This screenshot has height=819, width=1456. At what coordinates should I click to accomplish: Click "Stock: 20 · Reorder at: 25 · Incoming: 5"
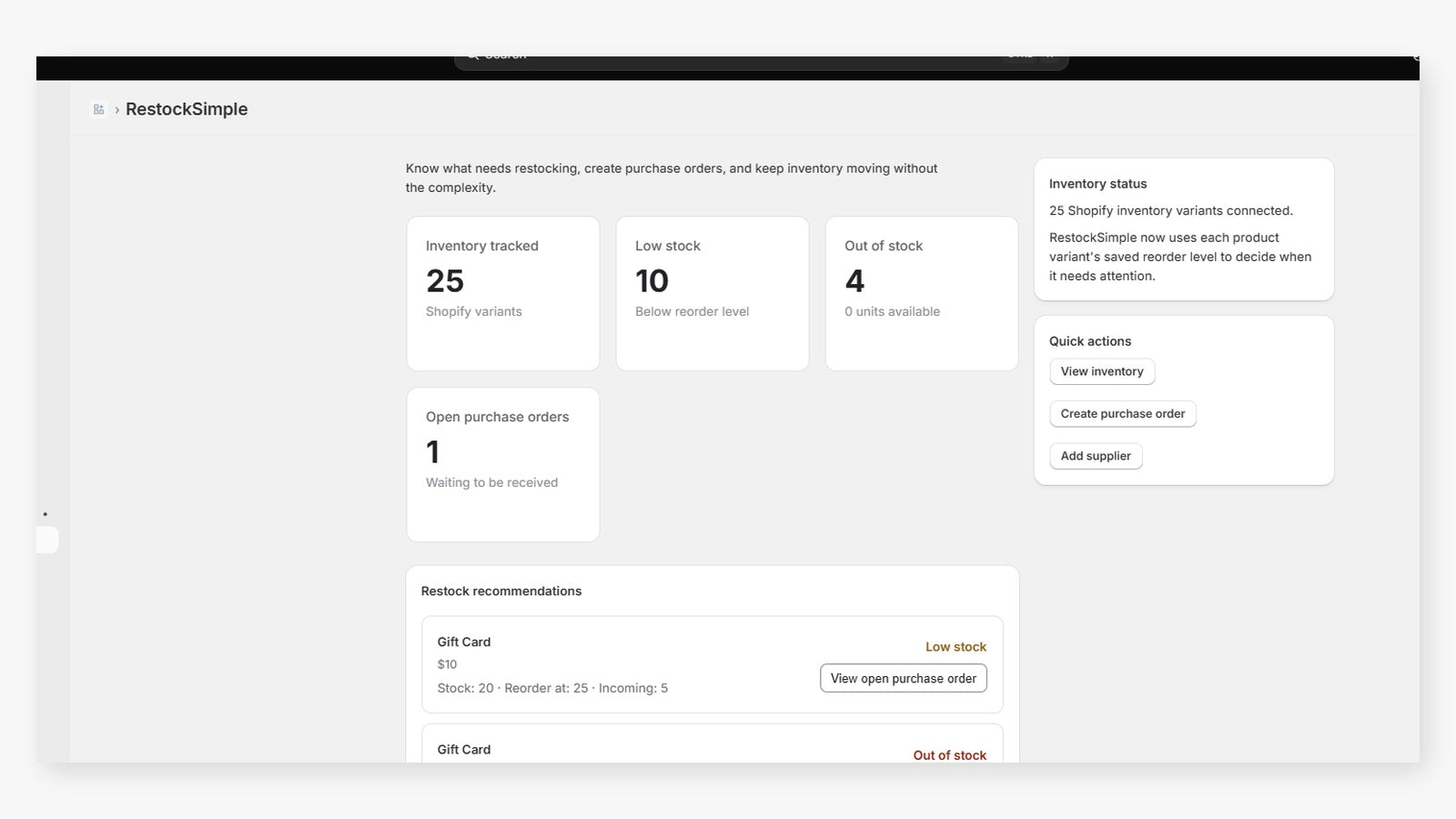[552, 688]
